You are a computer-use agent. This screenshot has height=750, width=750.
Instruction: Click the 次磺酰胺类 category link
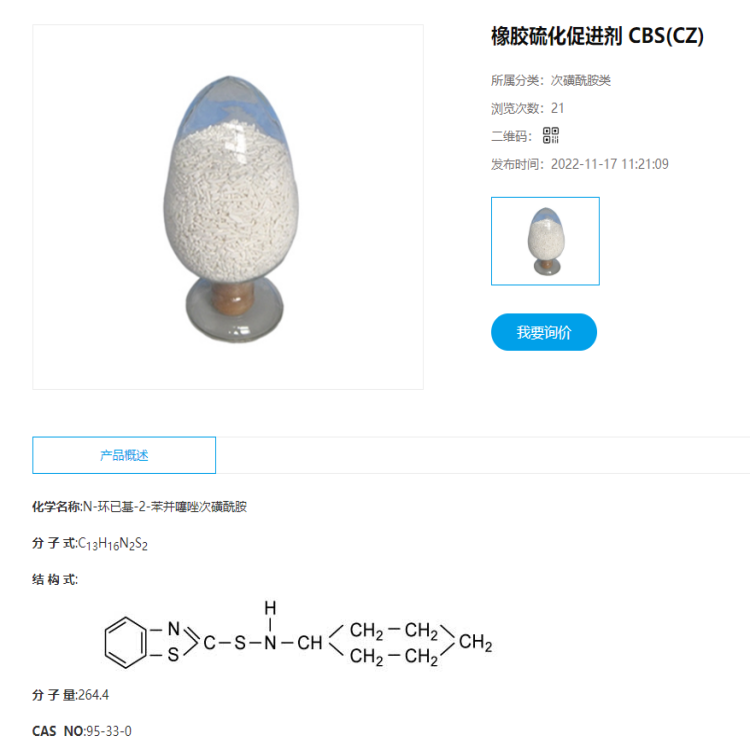(581, 80)
